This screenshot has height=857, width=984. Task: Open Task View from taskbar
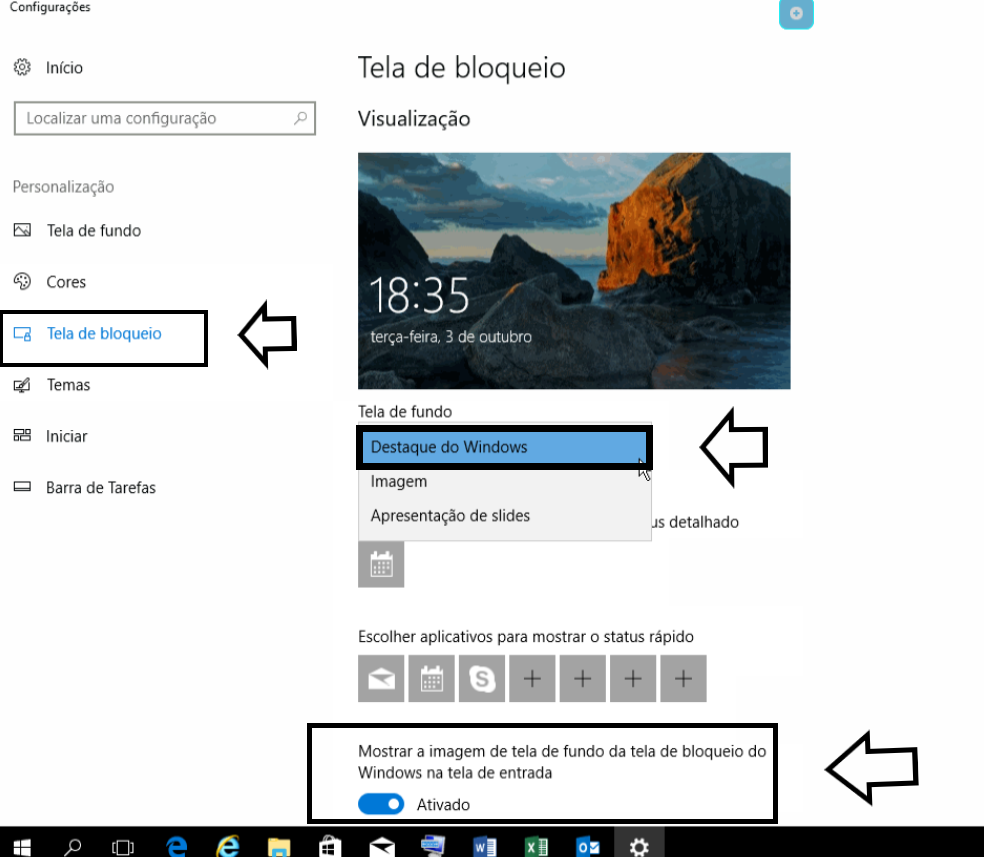click(x=123, y=848)
